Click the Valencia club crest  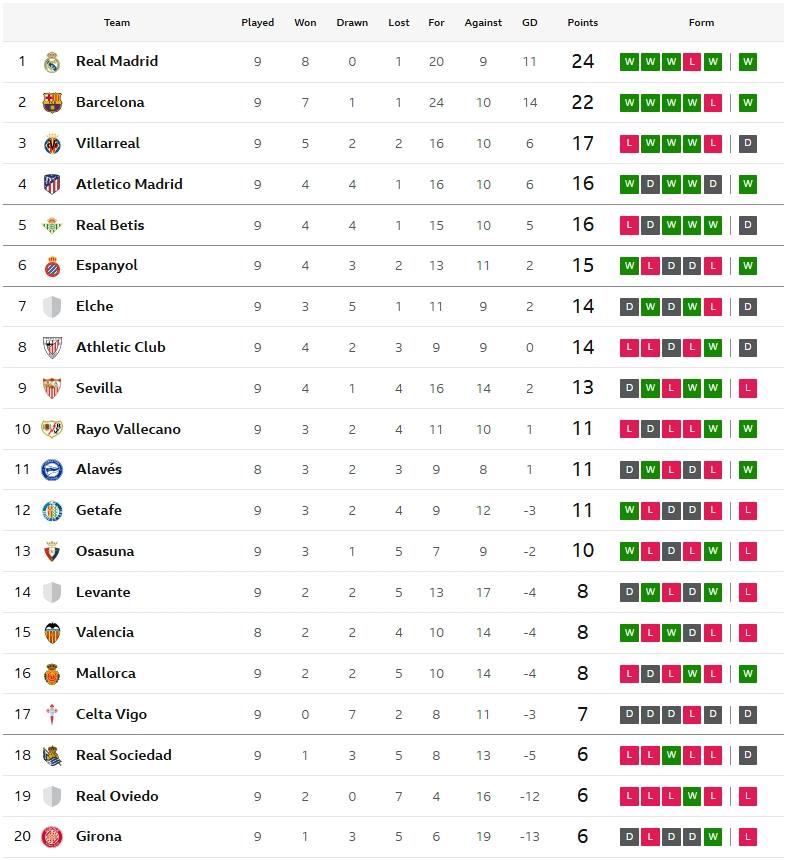[52, 633]
